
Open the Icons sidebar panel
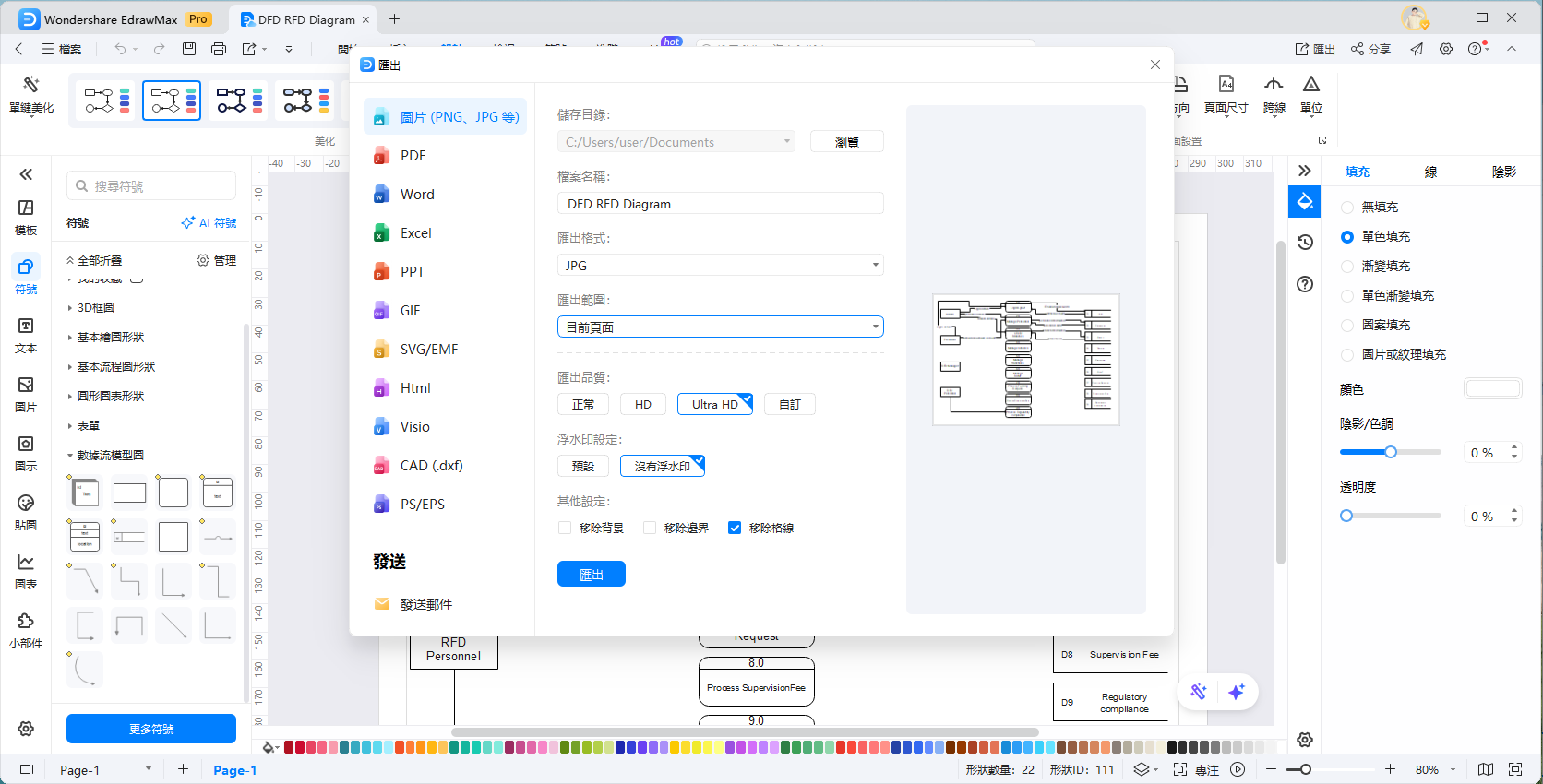pyautogui.click(x=26, y=454)
